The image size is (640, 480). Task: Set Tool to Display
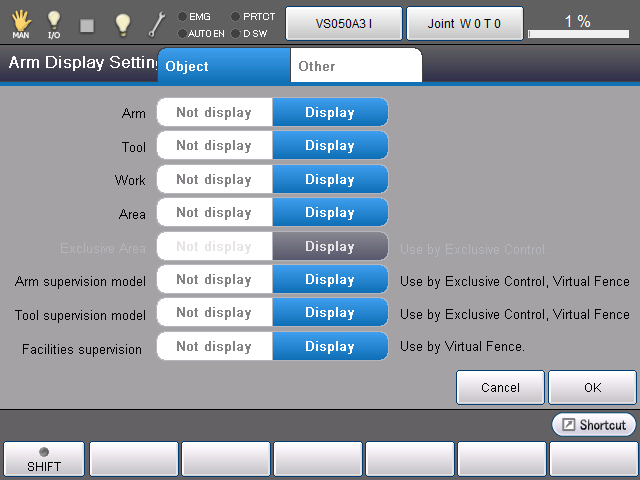click(x=330, y=146)
